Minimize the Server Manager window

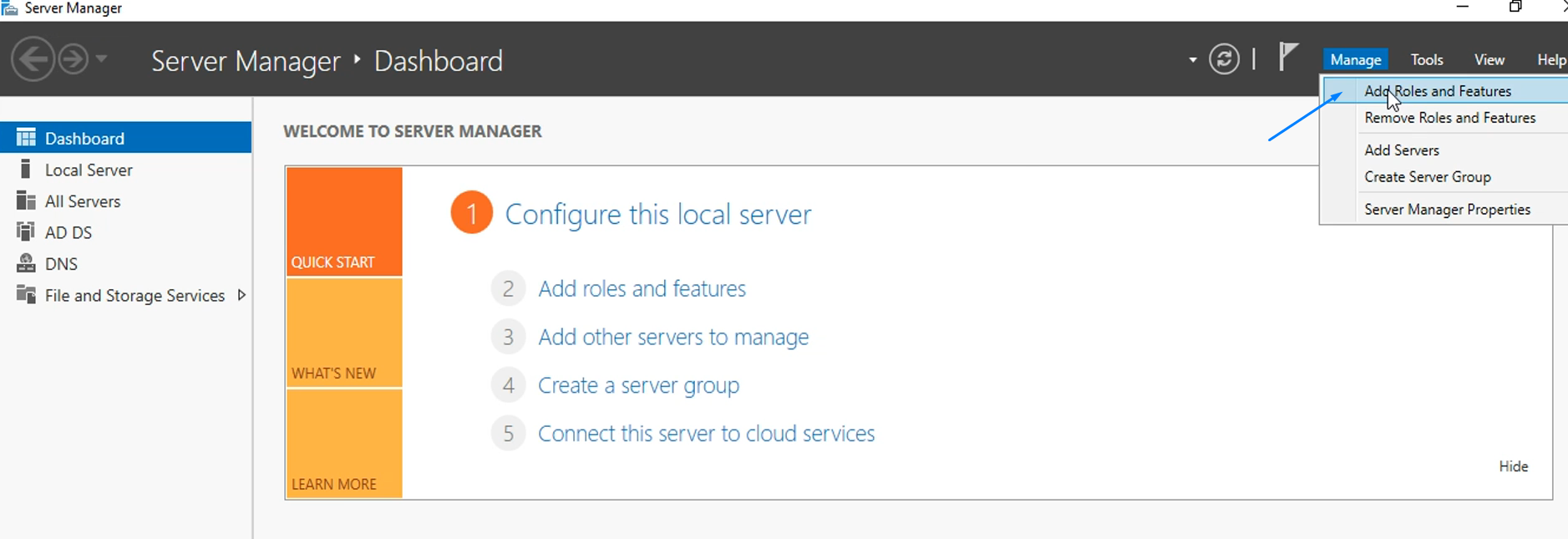[1463, 8]
